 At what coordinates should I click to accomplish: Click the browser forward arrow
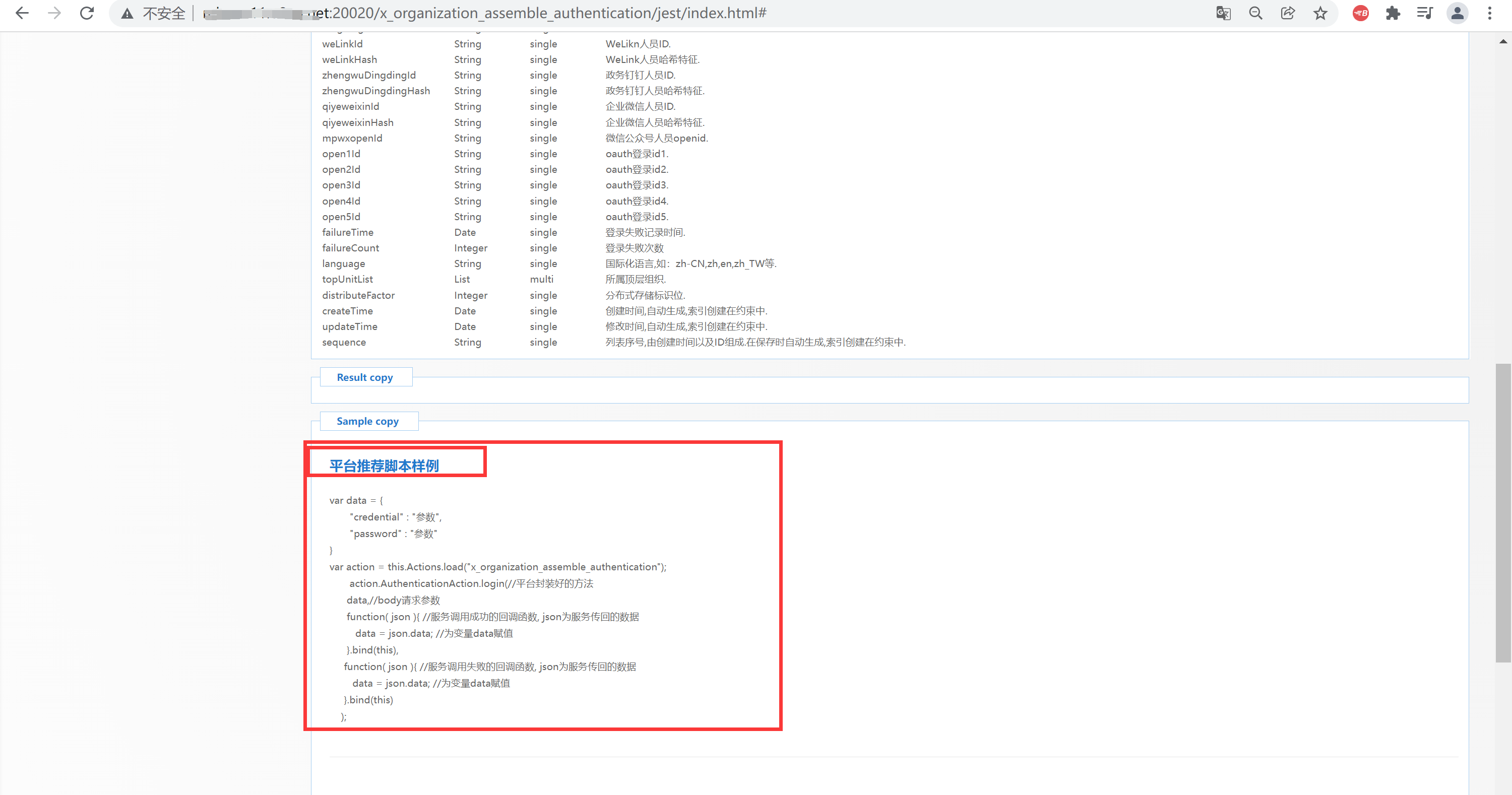54,13
